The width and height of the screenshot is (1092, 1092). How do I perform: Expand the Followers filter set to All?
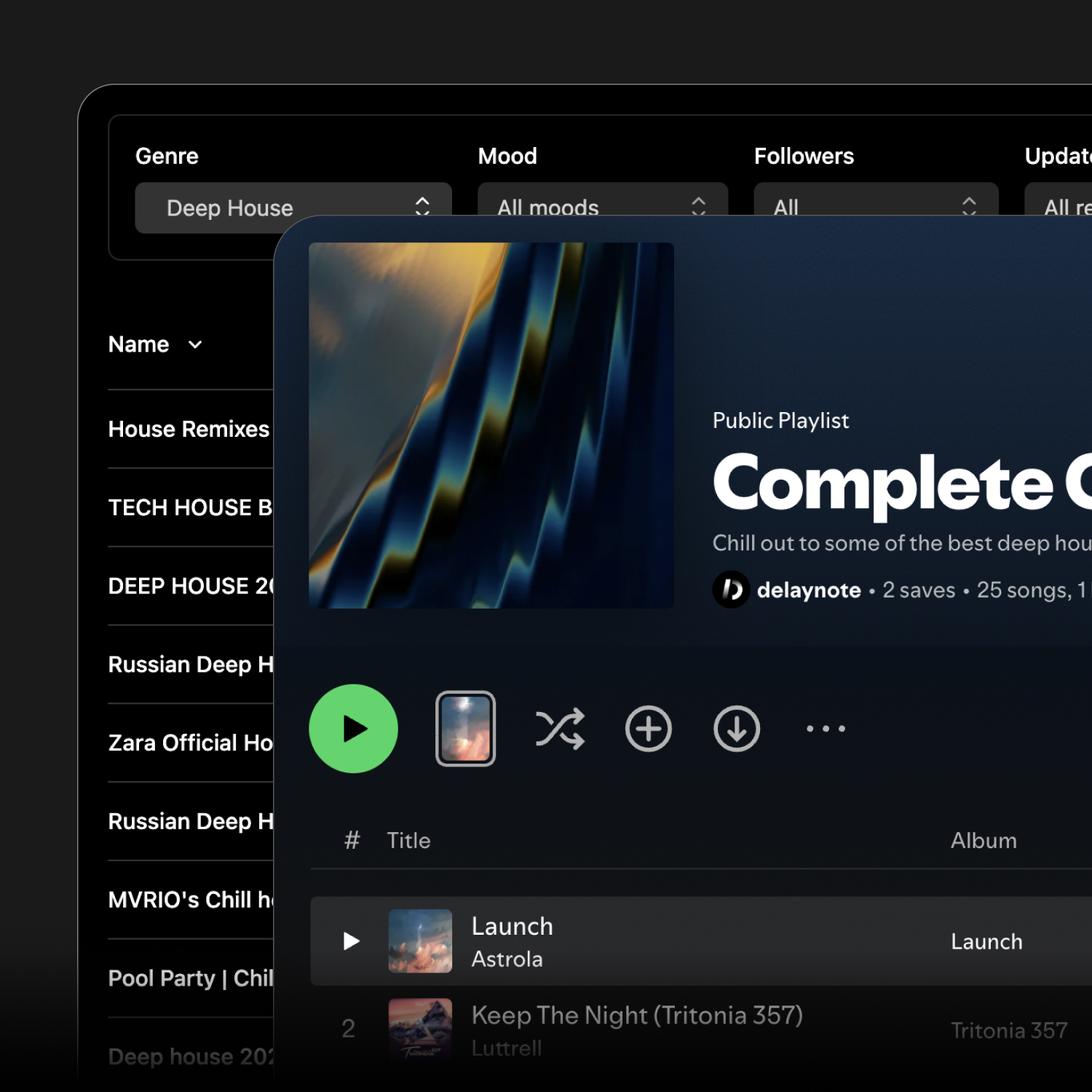click(x=876, y=208)
